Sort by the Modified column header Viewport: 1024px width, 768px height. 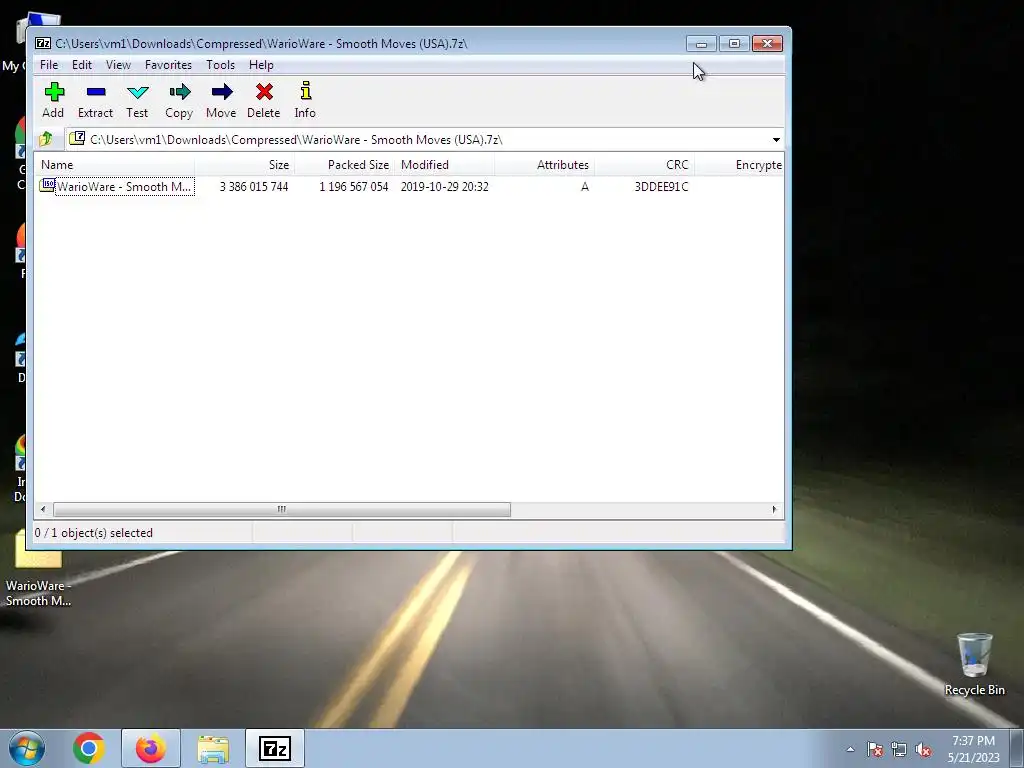click(444, 165)
